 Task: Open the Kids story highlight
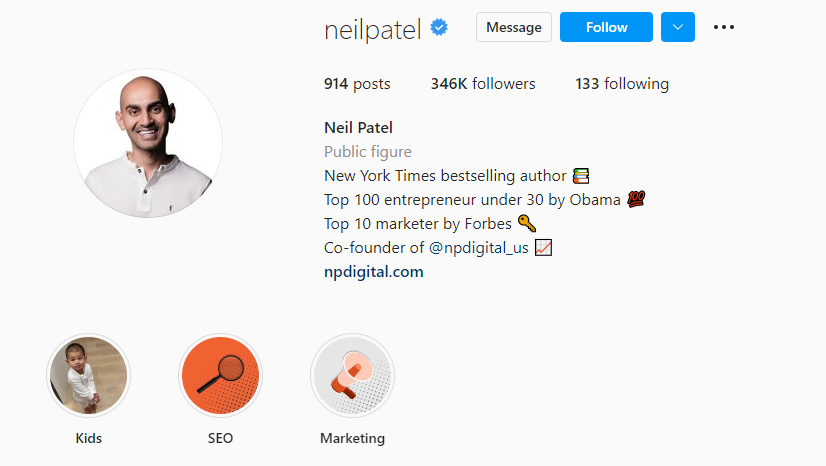pyautogui.click(x=88, y=375)
